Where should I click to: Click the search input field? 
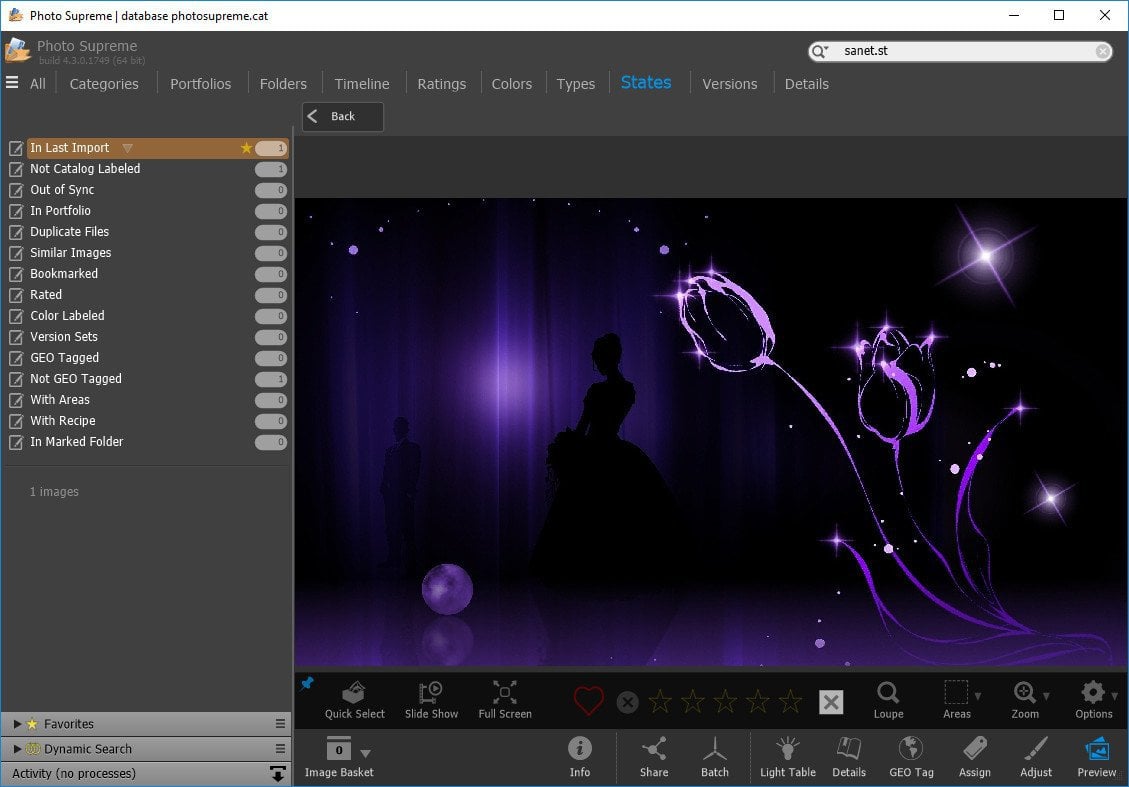pos(960,51)
